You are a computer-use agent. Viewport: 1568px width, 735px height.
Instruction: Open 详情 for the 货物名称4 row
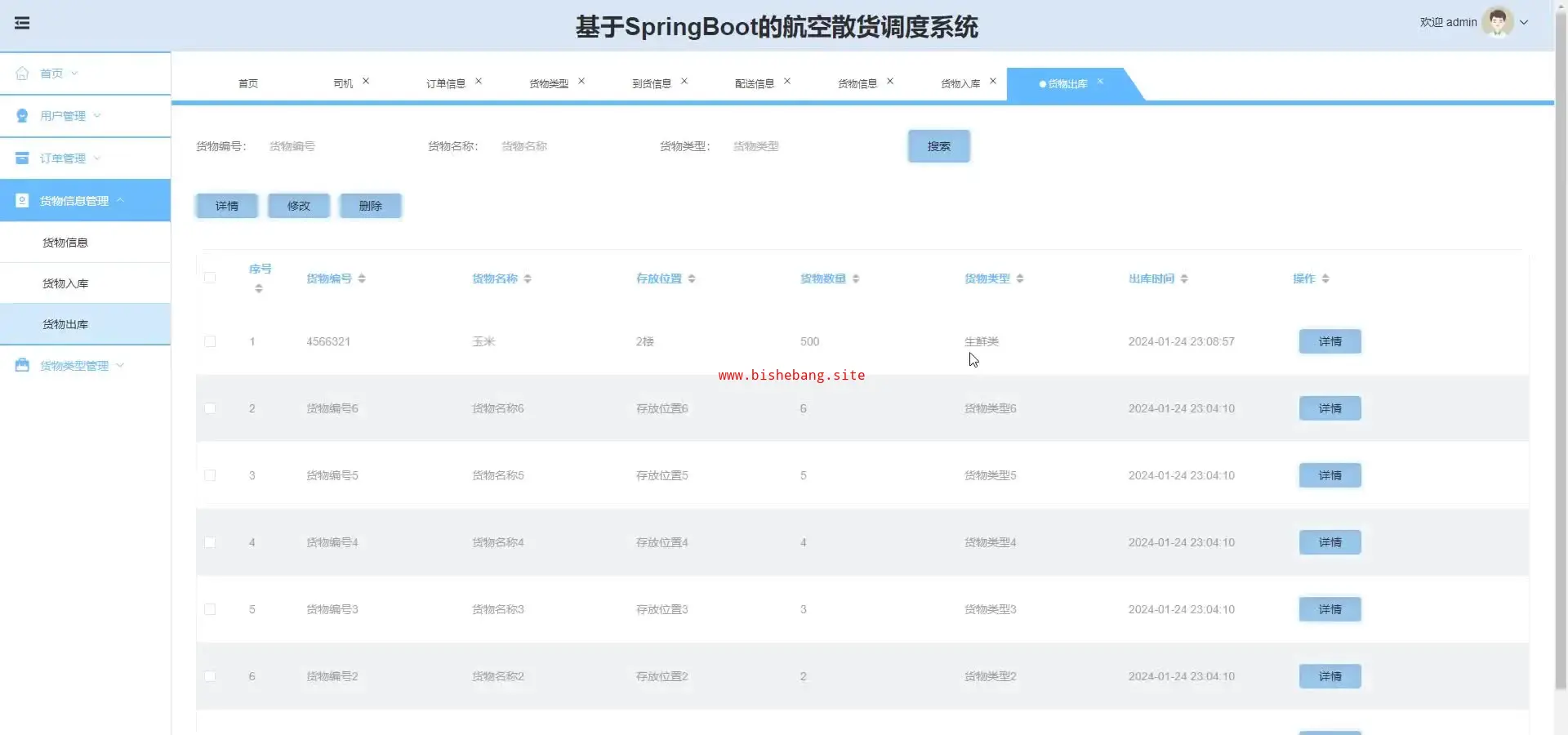1330,542
